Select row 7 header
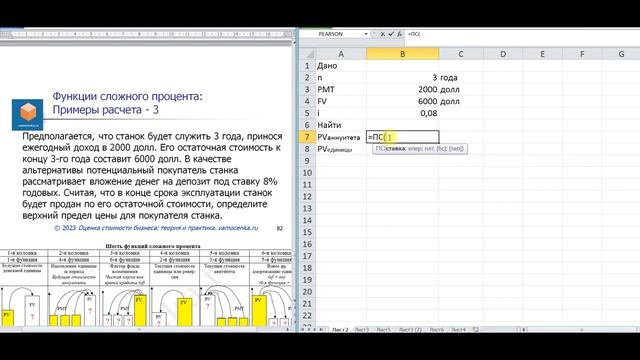This screenshot has height=360, width=640. pos(307,137)
